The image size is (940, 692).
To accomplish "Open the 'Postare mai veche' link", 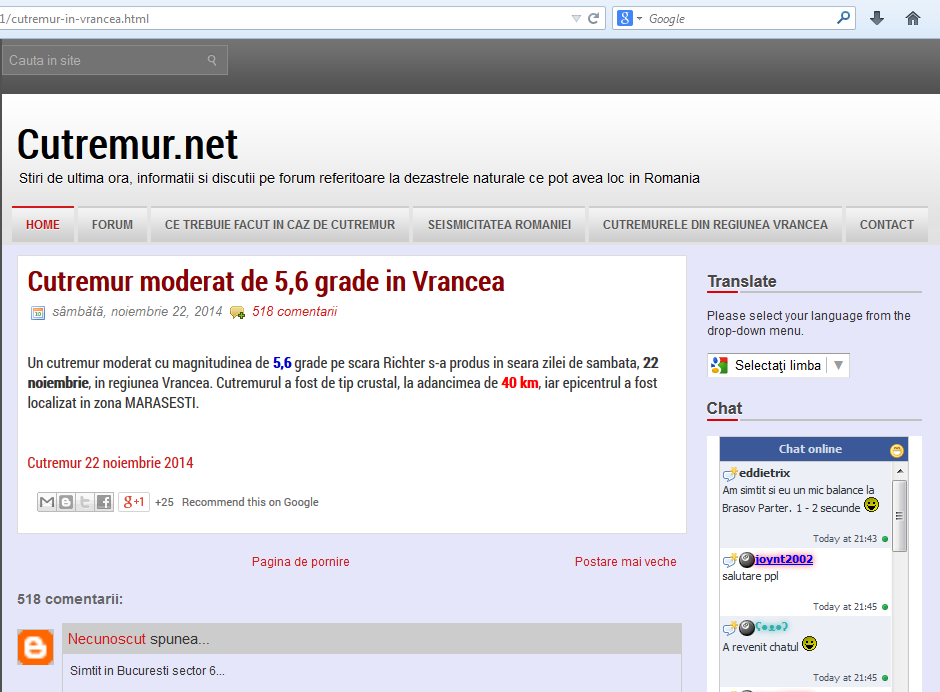I will [625, 562].
